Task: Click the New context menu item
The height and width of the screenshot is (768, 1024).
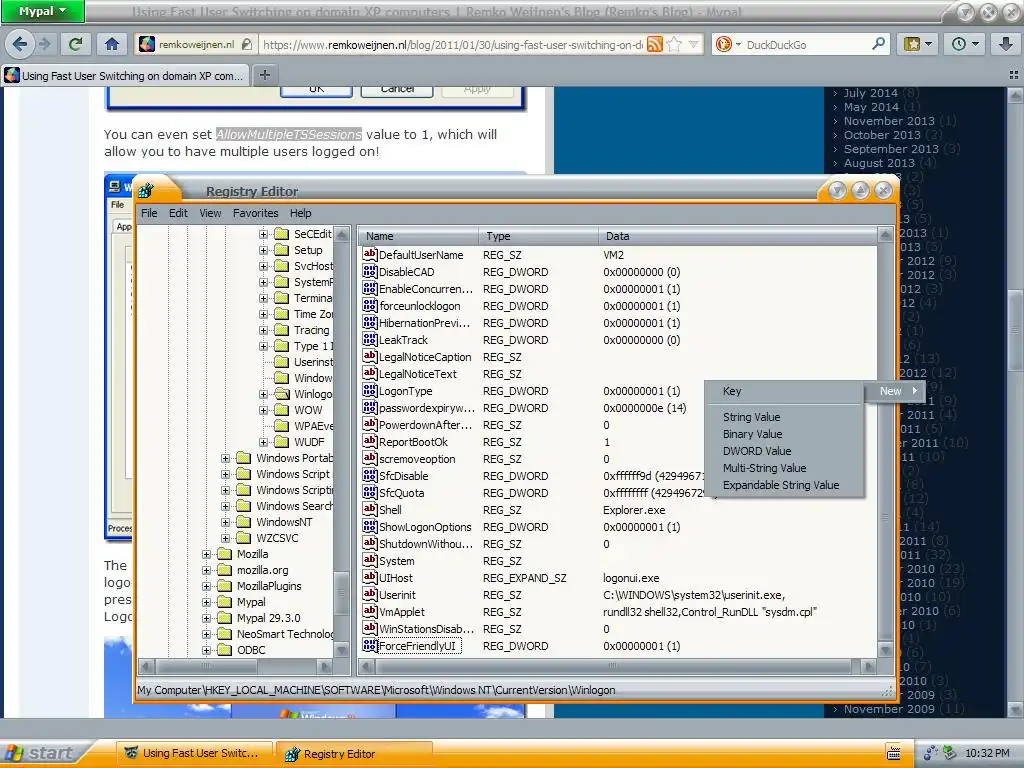Action: [x=897, y=391]
